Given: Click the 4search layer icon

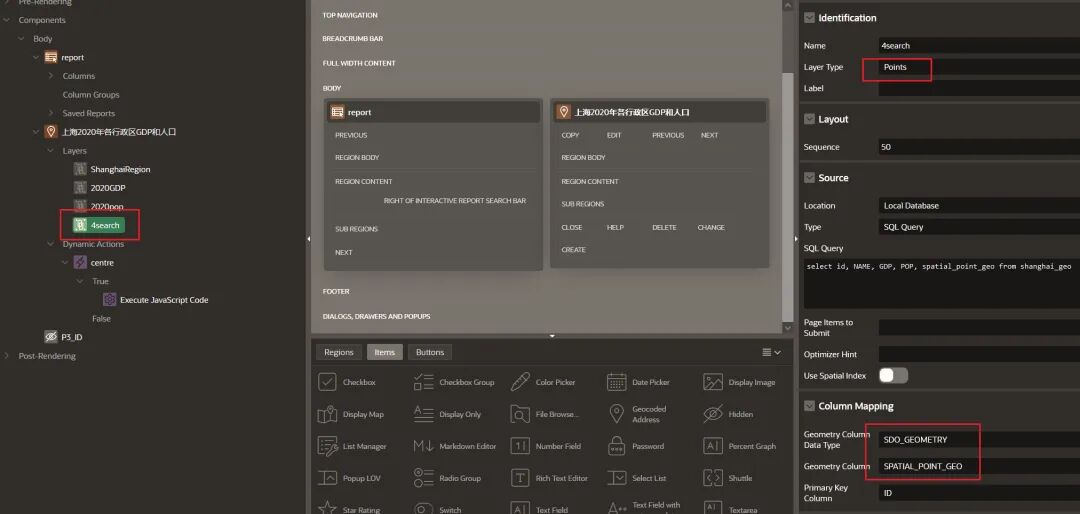Looking at the screenshot, I should pyautogui.click(x=80, y=225).
